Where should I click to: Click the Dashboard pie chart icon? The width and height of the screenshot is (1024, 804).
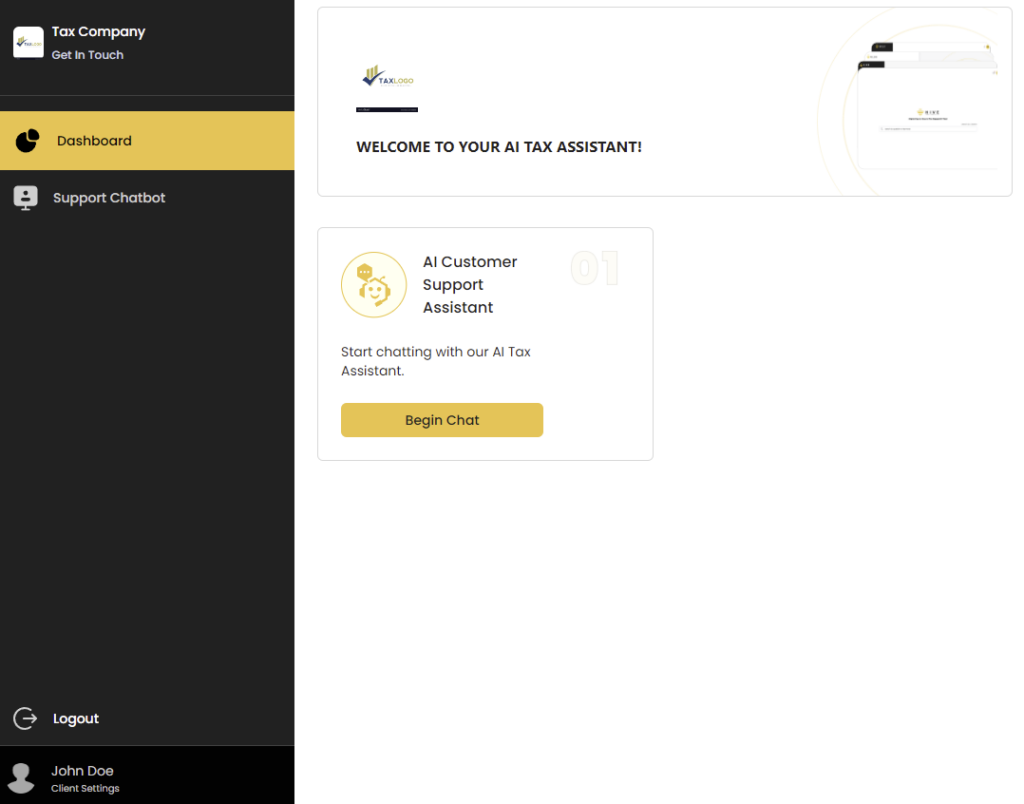(x=27, y=141)
